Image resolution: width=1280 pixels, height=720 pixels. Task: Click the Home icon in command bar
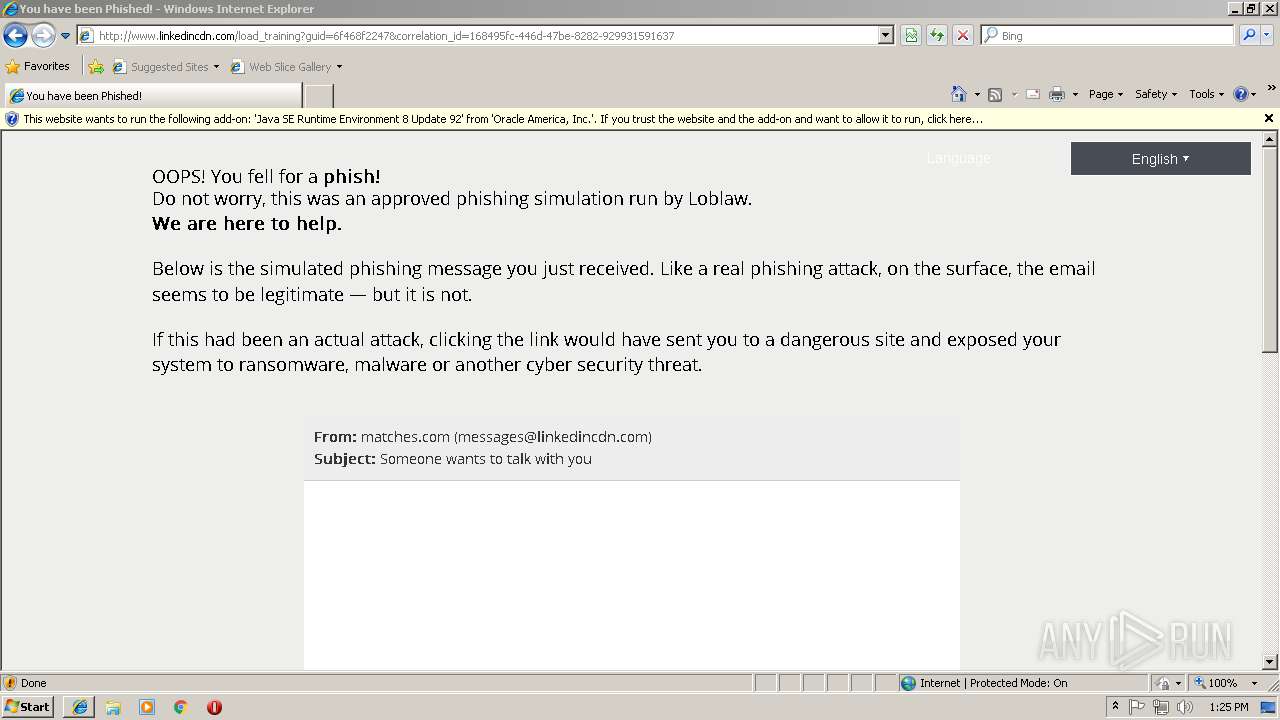959,94
